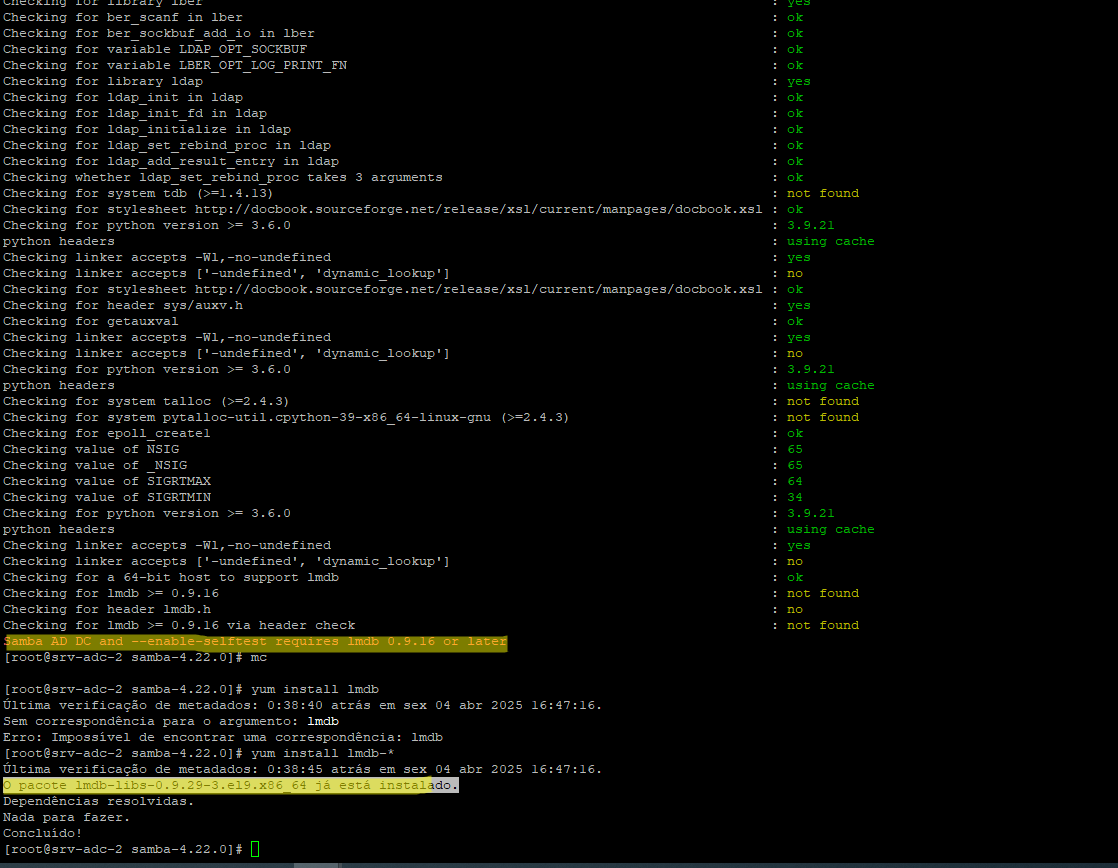Screen dimensions: 1118x868
Task: Select the 'Checking for ber_scanf in lber' line
Action: [x=123, y=17]
